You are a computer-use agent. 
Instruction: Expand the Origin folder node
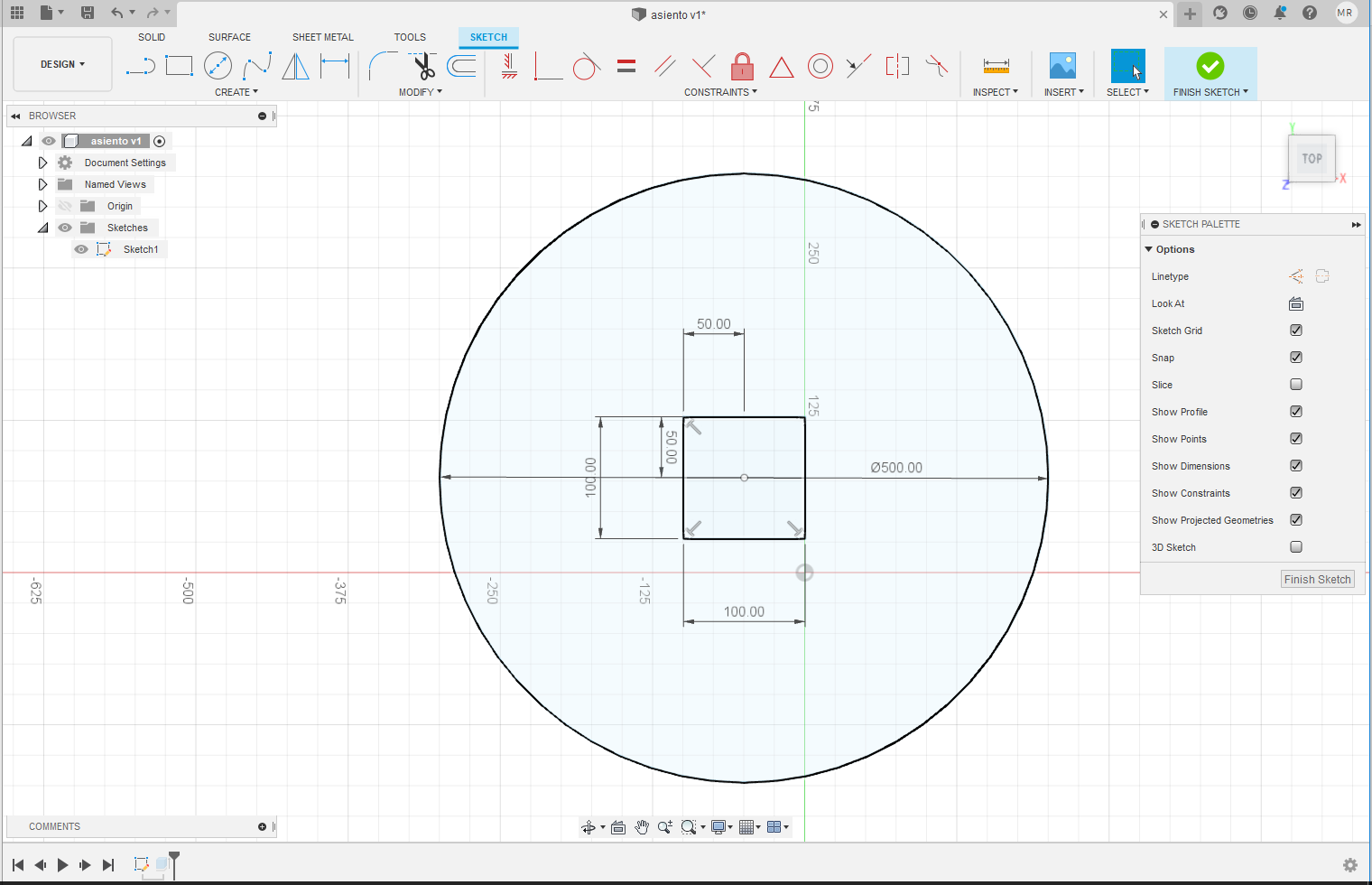click(x=42, y=206)
